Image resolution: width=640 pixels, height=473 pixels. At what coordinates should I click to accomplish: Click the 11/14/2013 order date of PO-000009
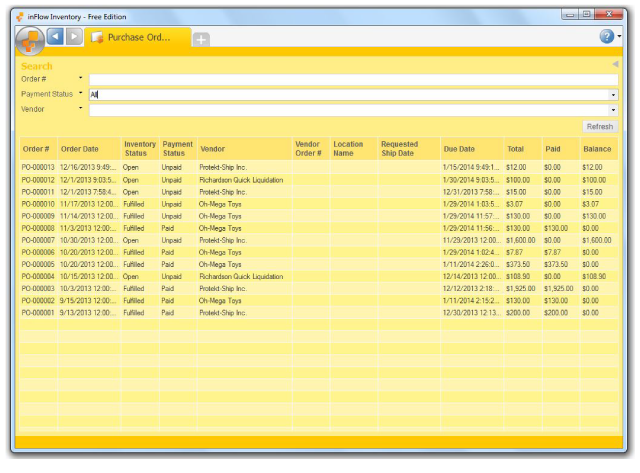coord(89,216)
